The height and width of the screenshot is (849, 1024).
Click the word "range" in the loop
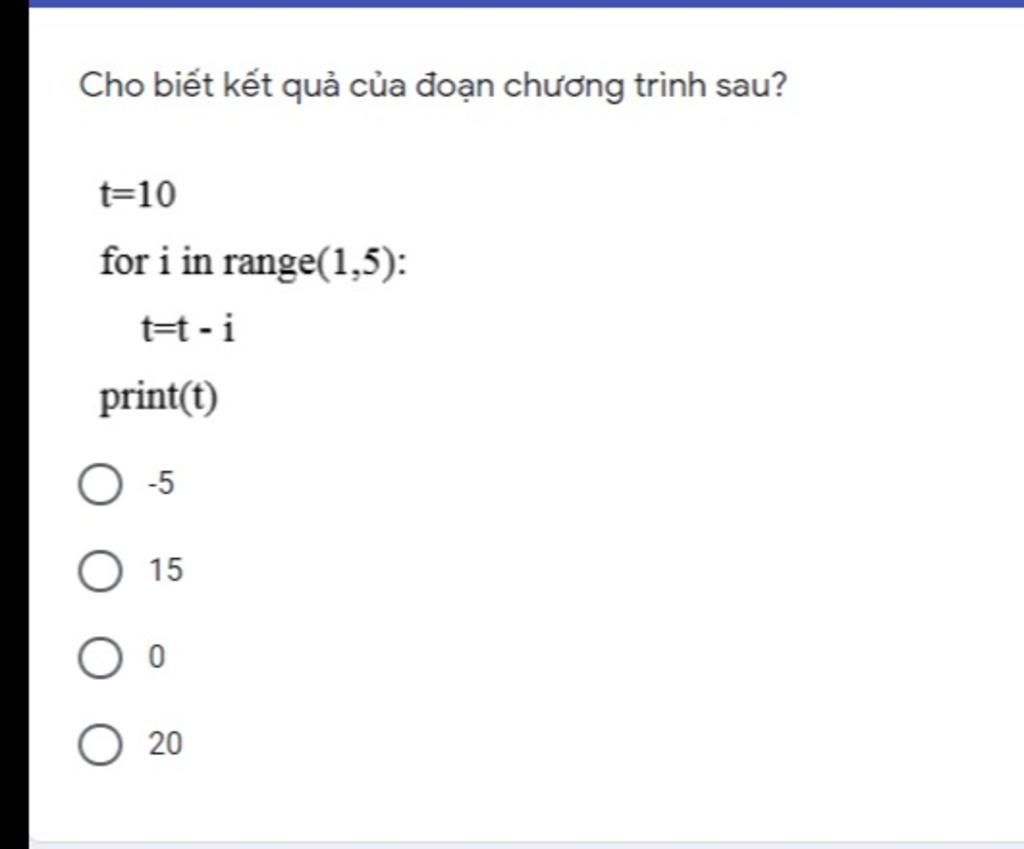pos(270,263)
